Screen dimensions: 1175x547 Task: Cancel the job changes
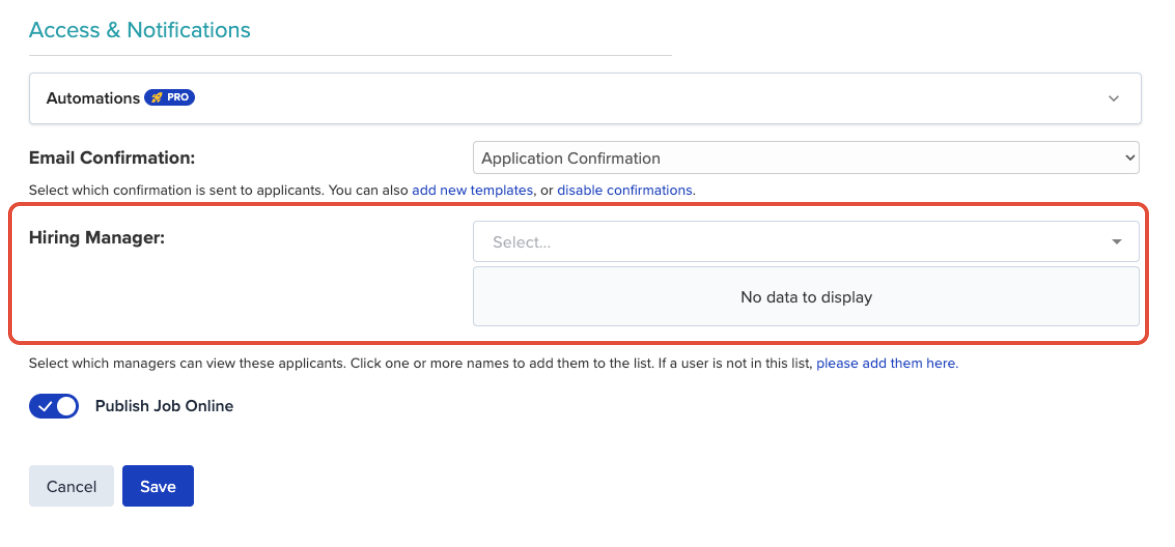(71, 486)
